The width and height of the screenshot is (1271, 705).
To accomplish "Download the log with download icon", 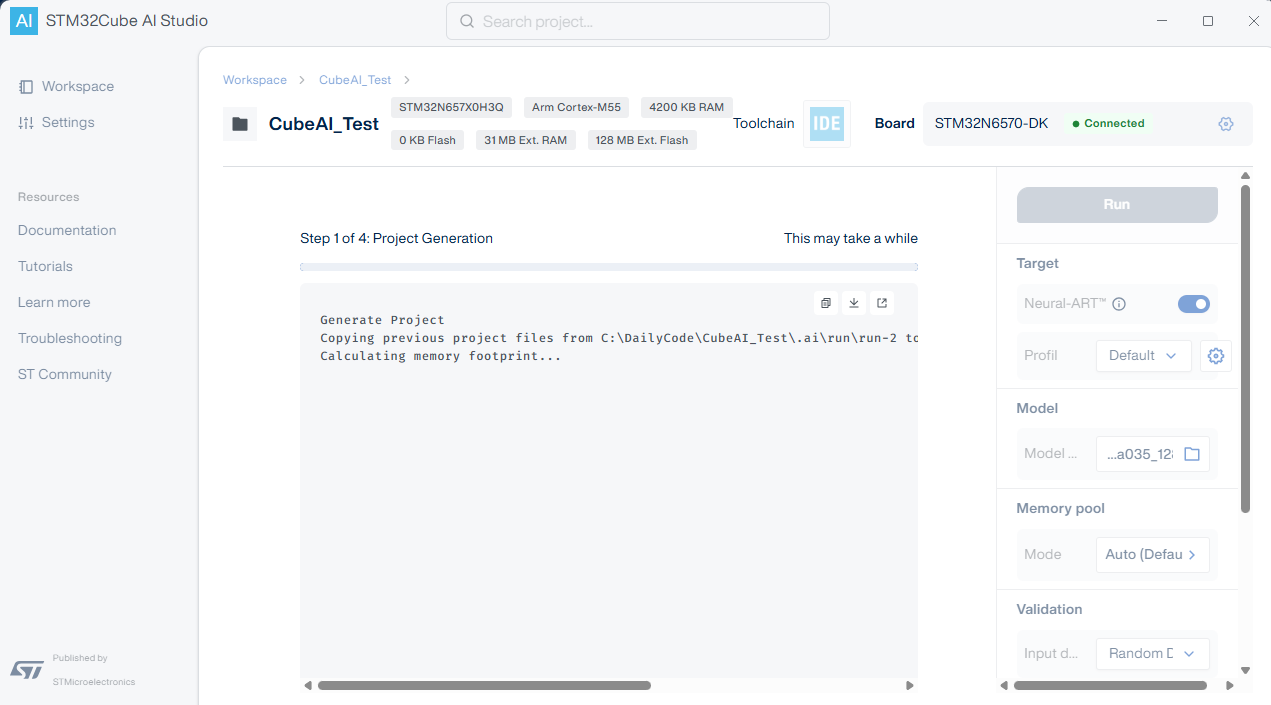I will click(x=854, y=303).
